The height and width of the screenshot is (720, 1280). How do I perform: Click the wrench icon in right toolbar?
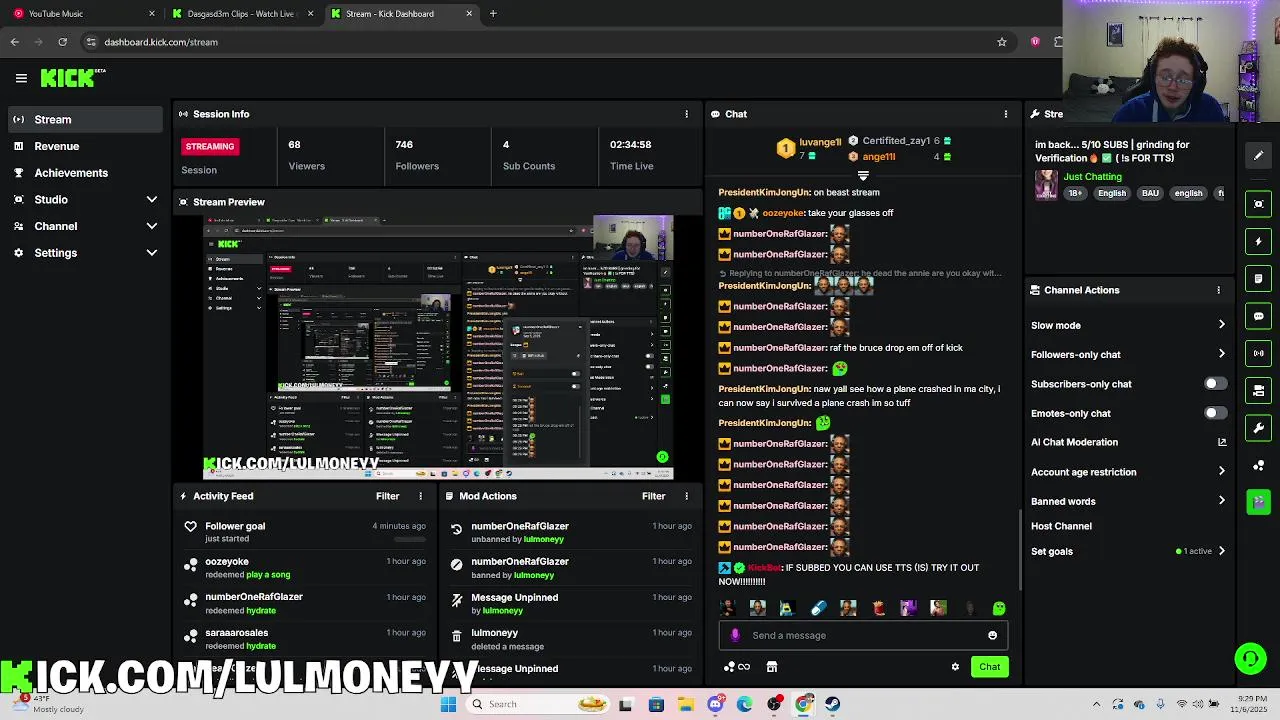click(1258, 428)
